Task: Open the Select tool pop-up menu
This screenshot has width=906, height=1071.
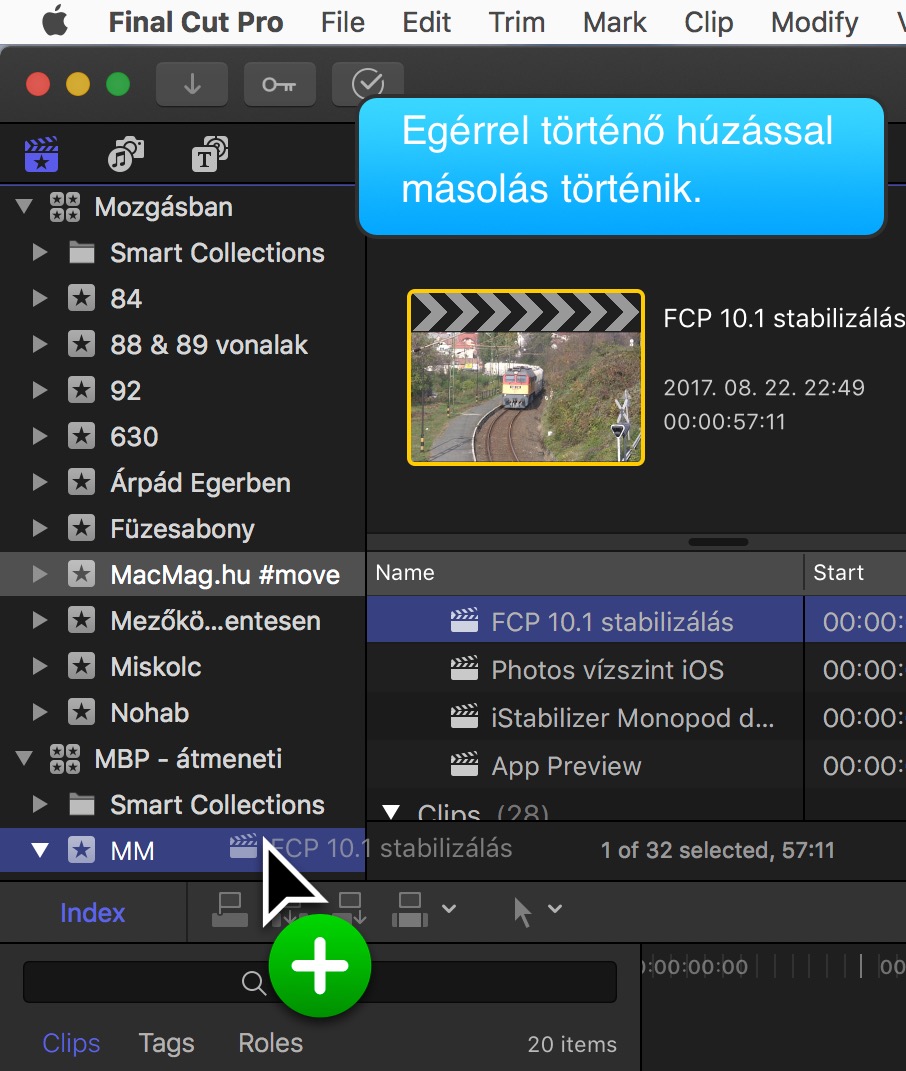Action: pos(555,908)
